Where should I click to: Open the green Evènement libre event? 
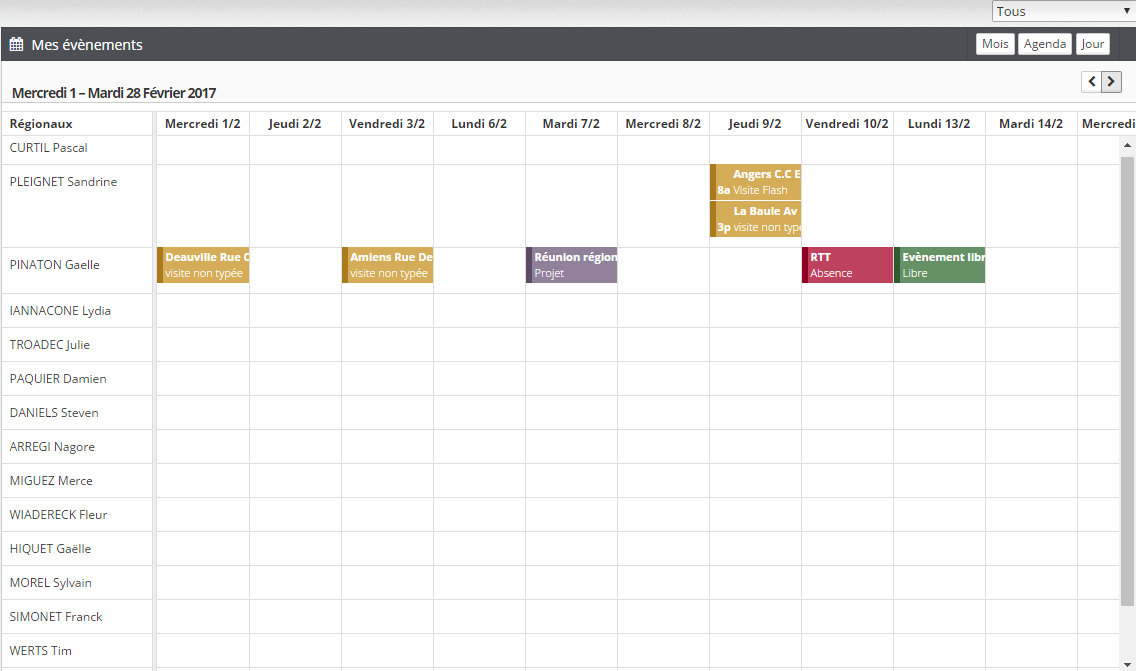pyautogui.click(x=940, y=265)
